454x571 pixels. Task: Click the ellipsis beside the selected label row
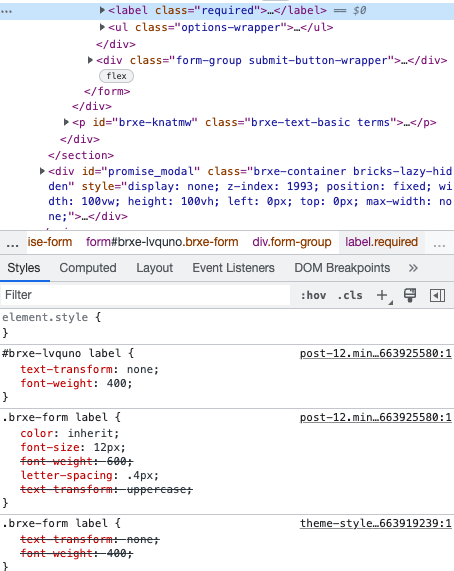coord(7,11)
